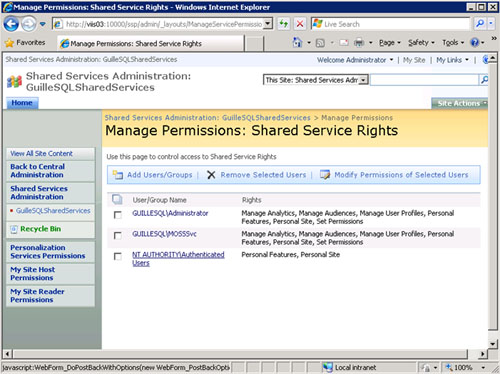Open the My Links menu

point(452,60)
